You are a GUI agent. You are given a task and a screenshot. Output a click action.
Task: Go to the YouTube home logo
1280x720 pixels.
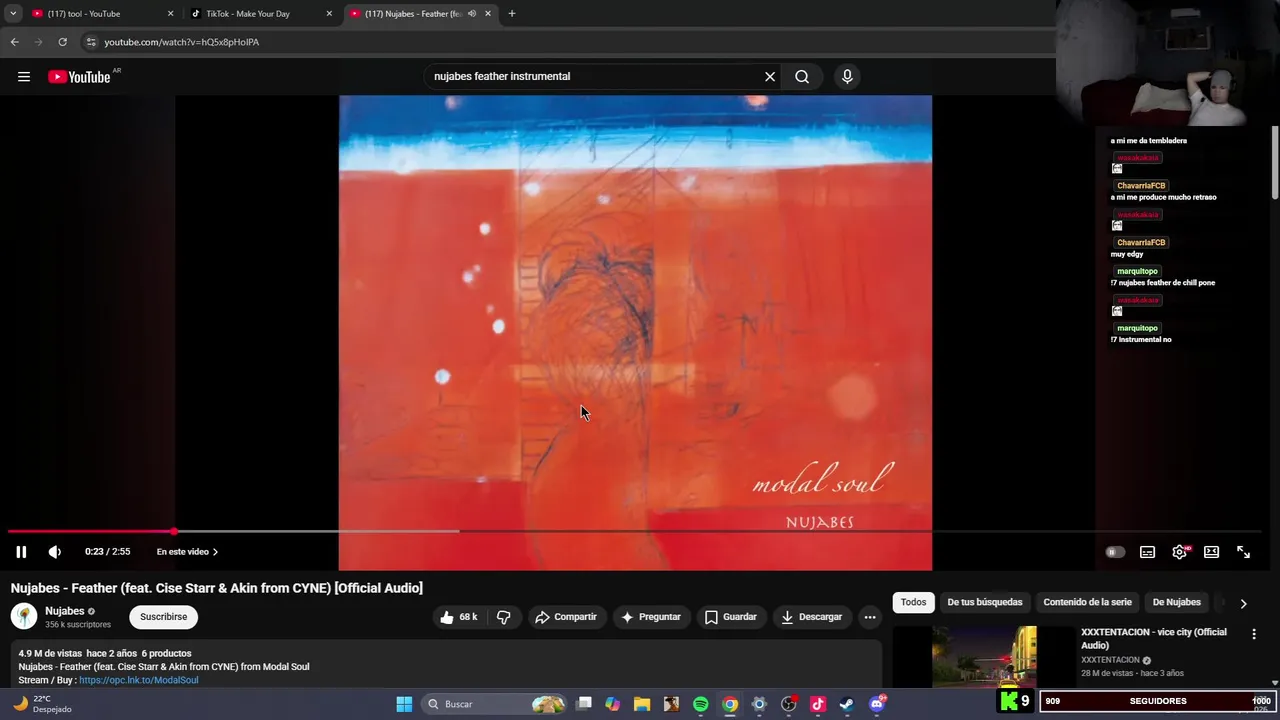pyautogui.click(x=79, y=77)
